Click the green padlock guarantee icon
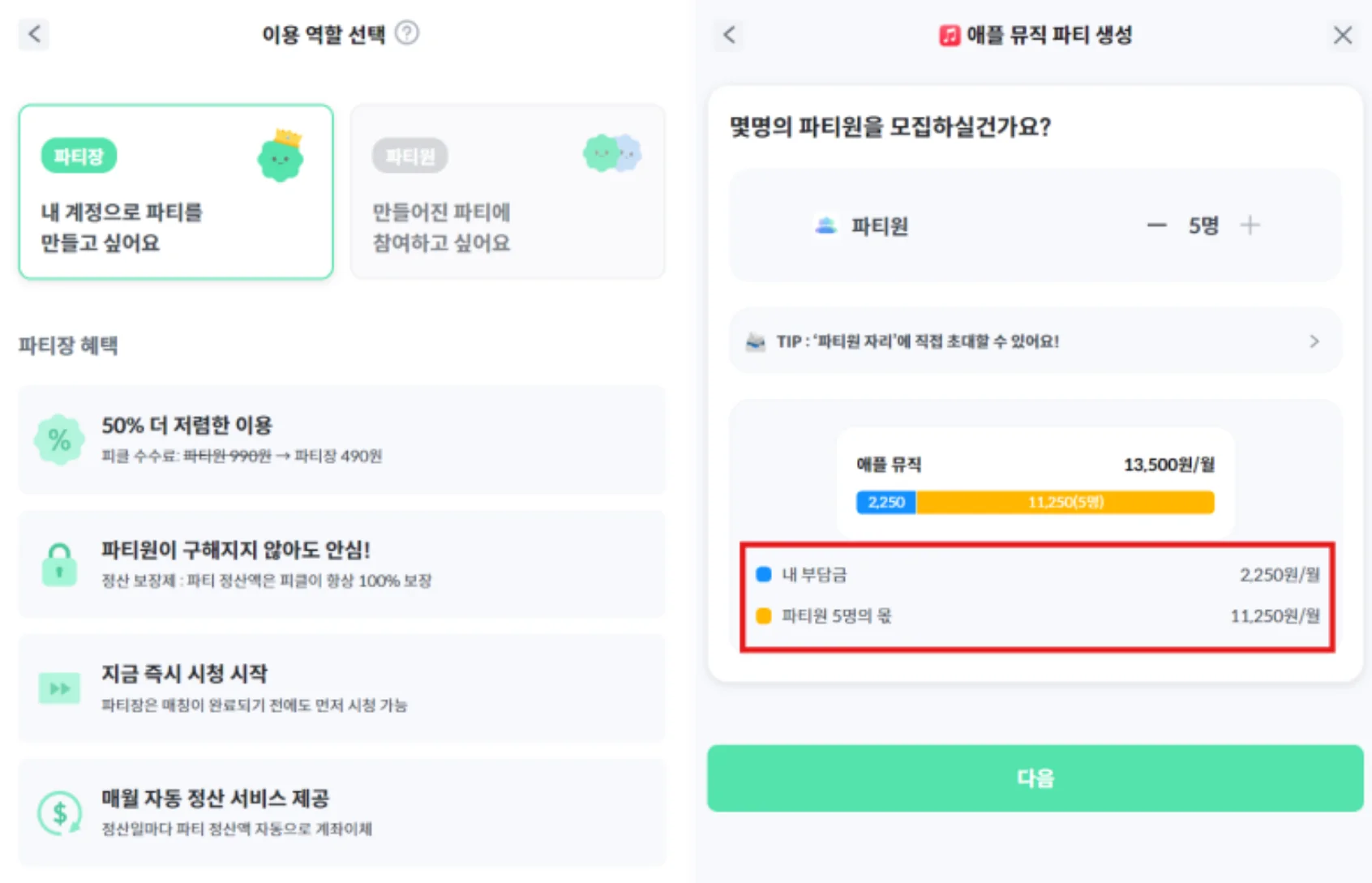 point(59,564)
